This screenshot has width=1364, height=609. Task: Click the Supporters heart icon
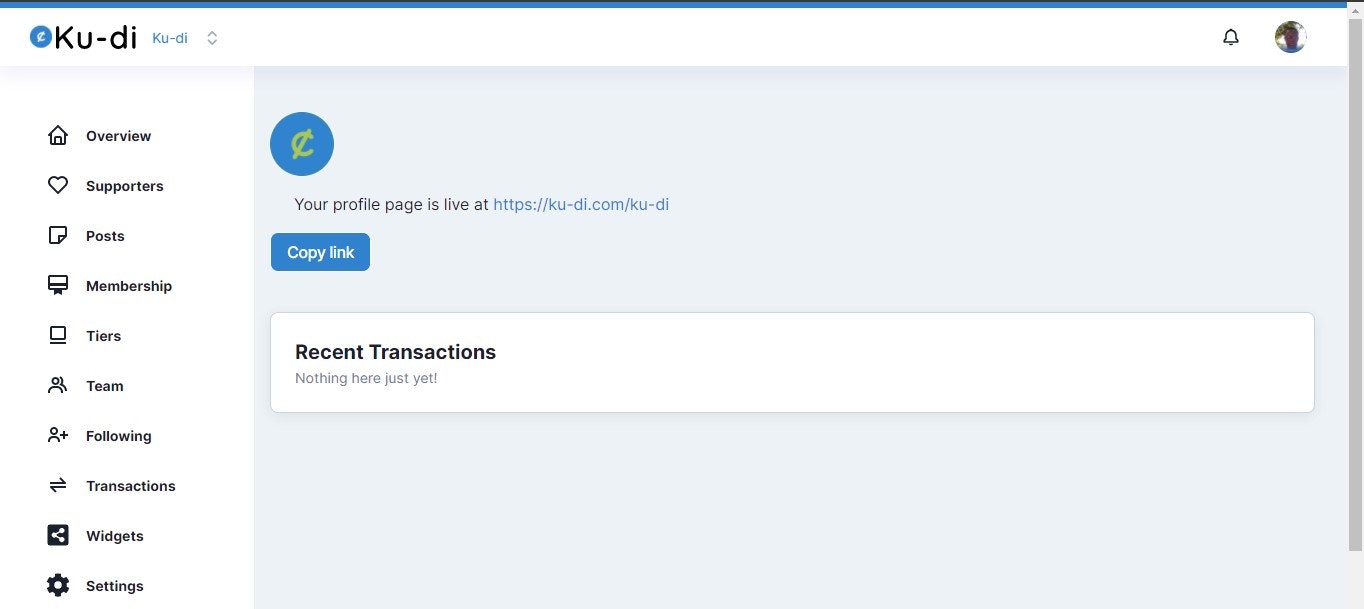(x=58, y=185)
